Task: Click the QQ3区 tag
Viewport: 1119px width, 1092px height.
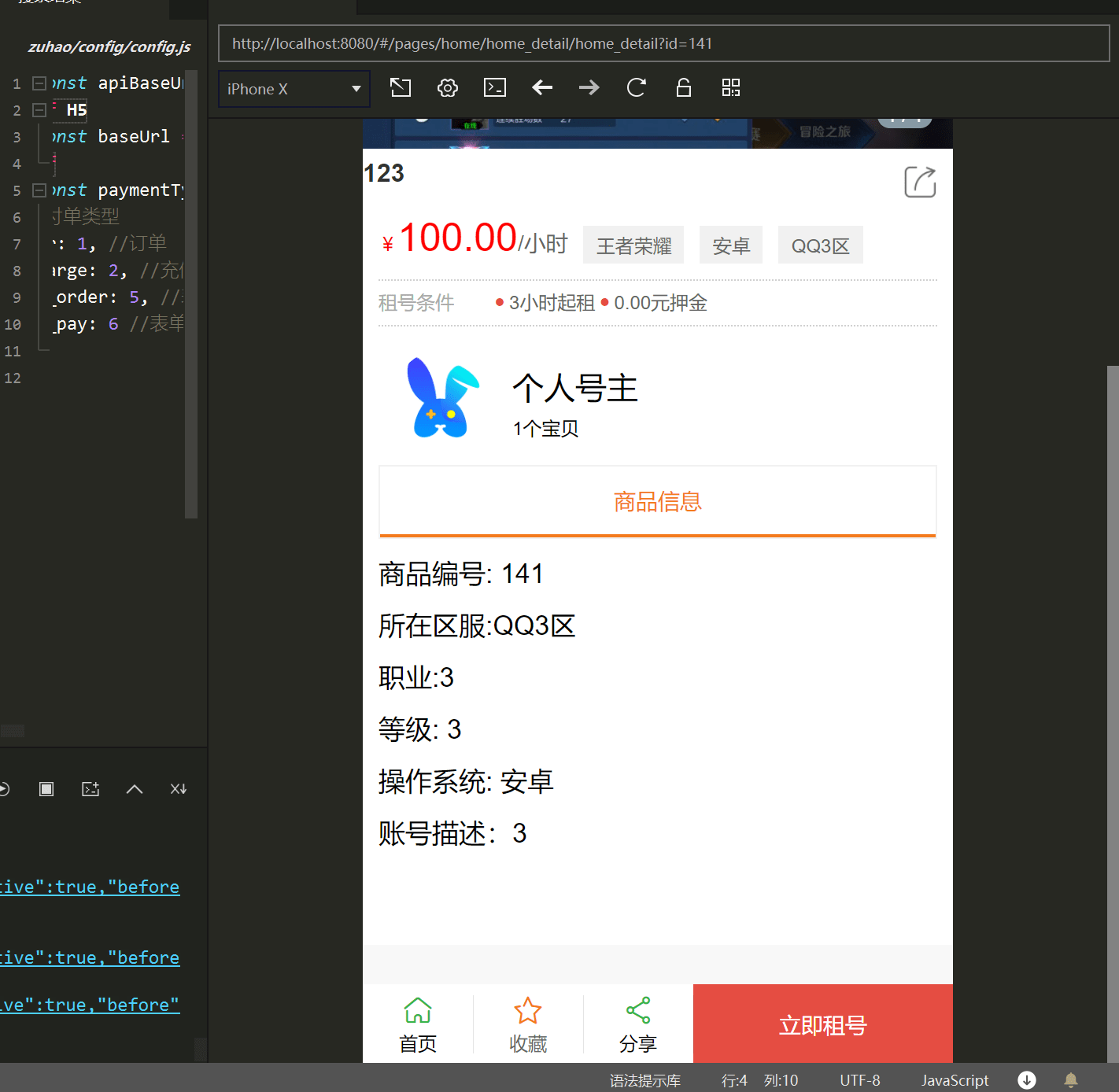Action: click(821, 245)
